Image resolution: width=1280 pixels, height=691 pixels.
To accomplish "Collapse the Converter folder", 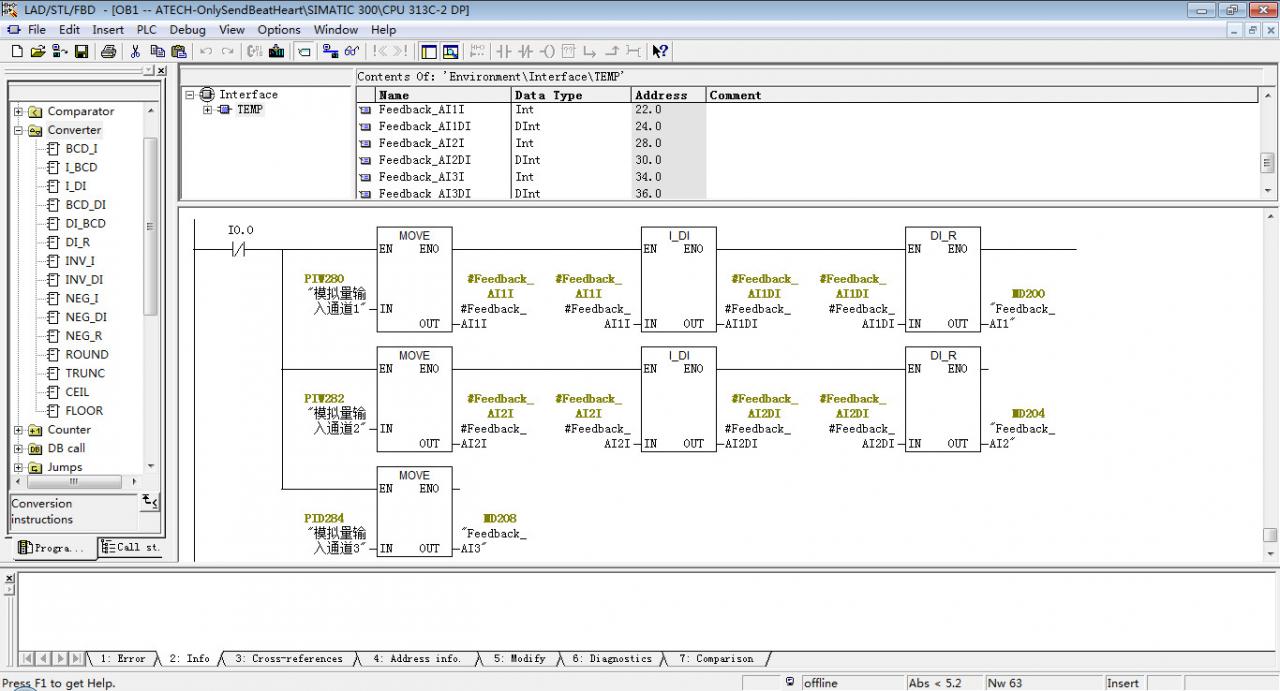I will coord(18,130).
